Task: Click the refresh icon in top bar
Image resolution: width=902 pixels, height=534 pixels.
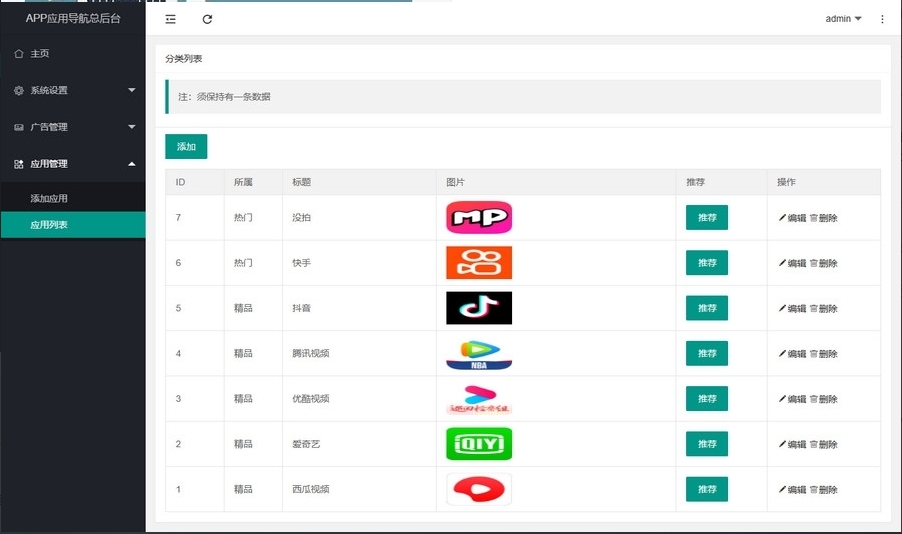Action: pos(207,19)
